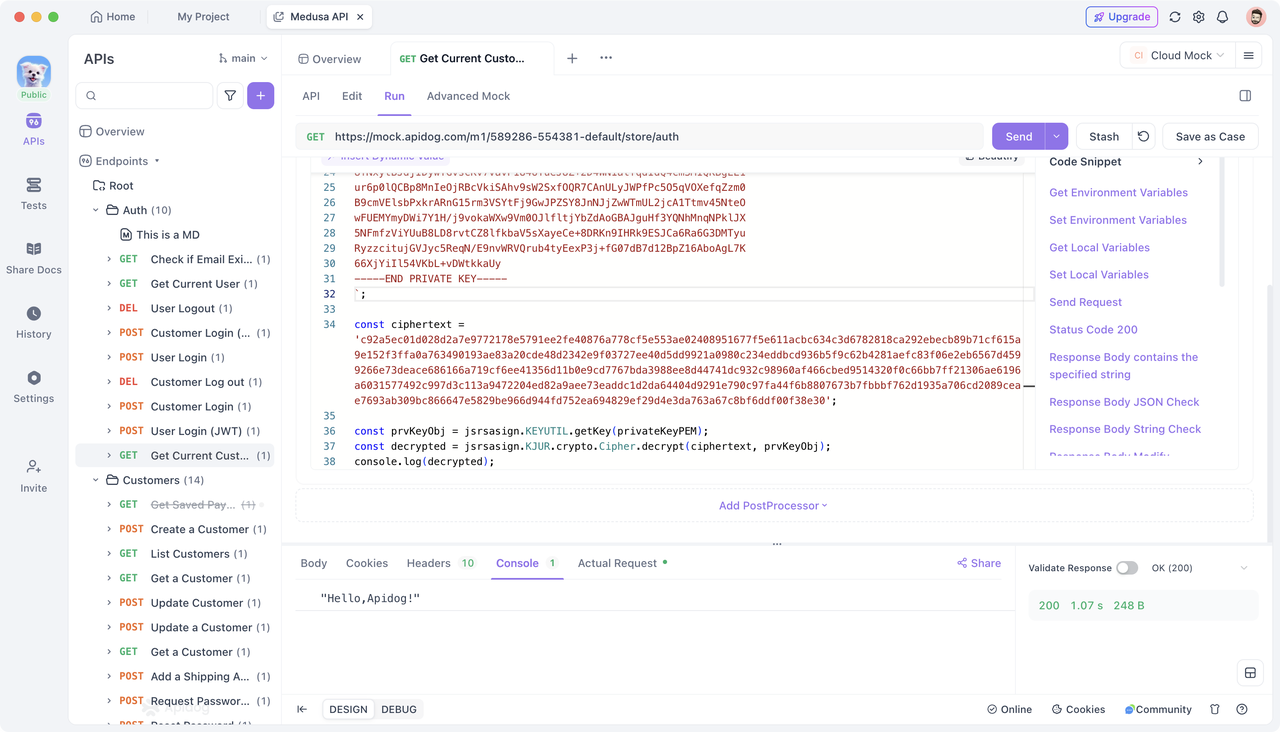Click the reset icon next to Stash
The image size is (1280, 732).
click(1144, 136)
